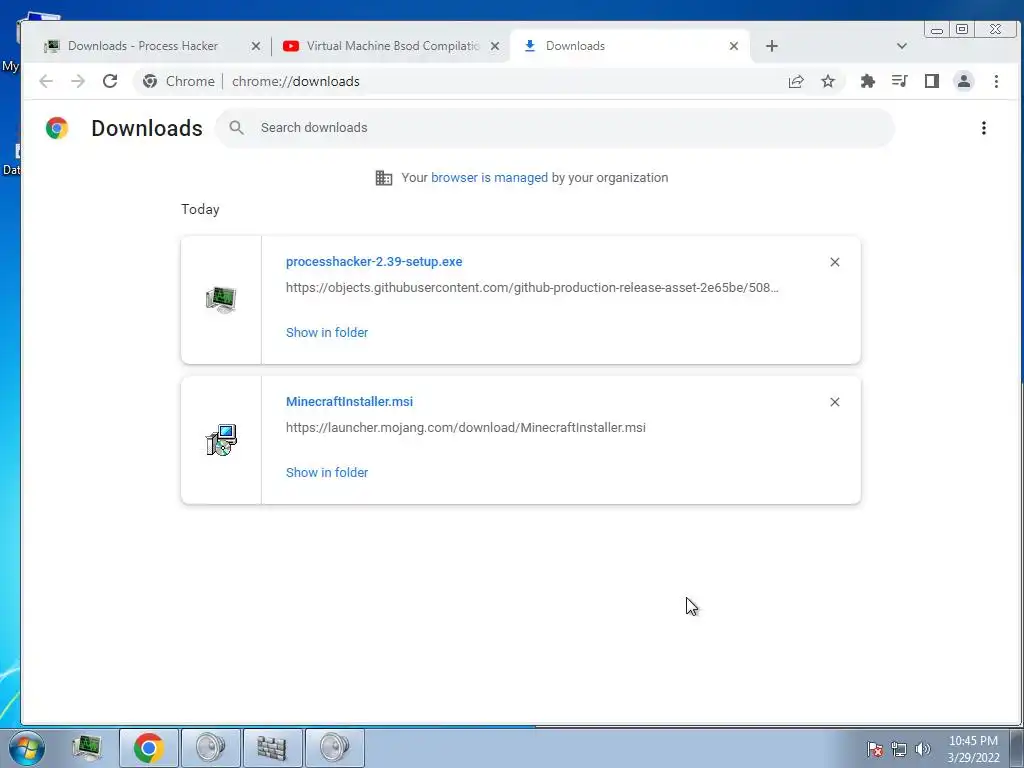This screenshot has width=1024, height=768.
Task: Click the MinecraftInstaller file icon thumbnail
Action: [x=221, y=440]
